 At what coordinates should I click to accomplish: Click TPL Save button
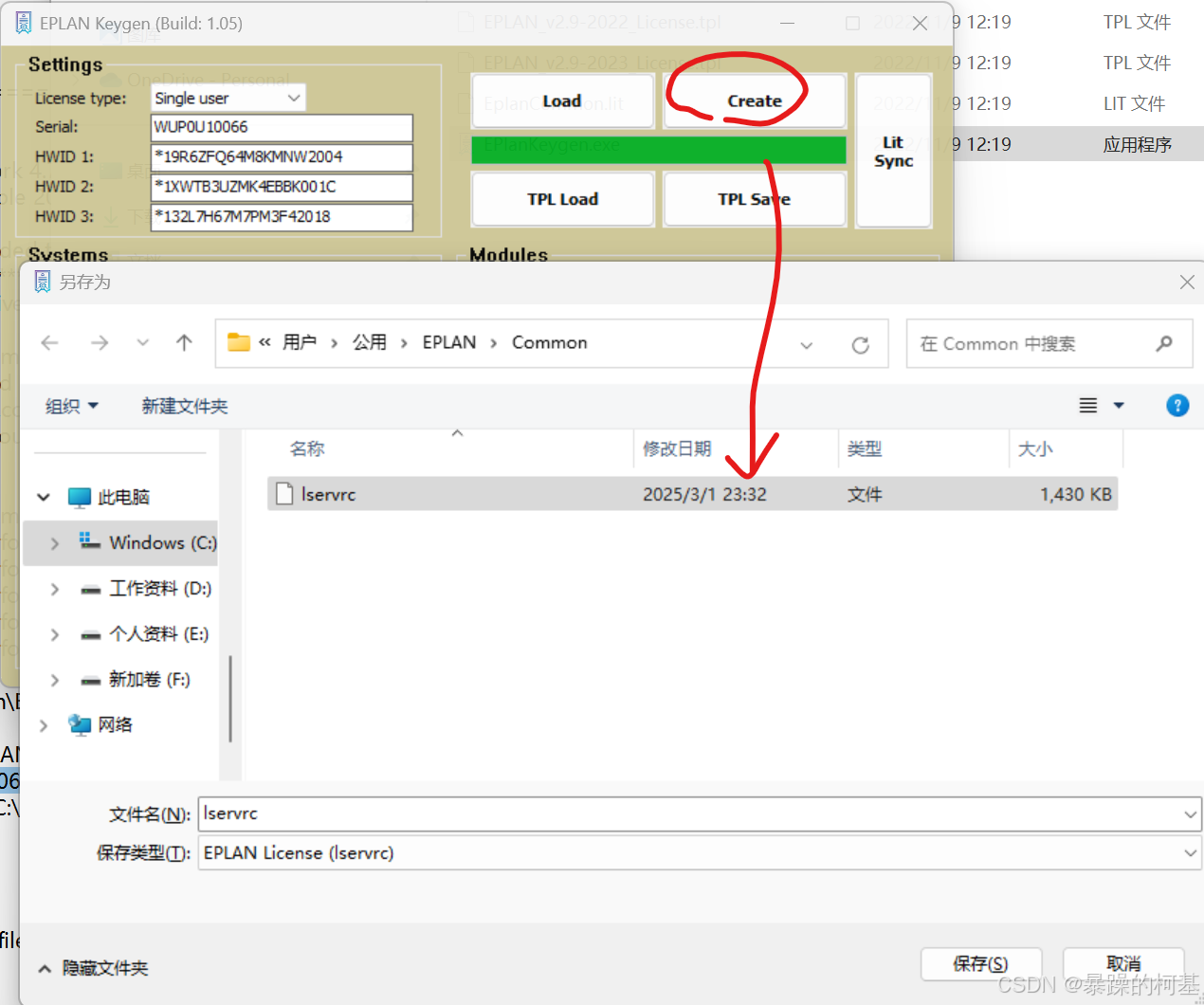click(755, 199)
